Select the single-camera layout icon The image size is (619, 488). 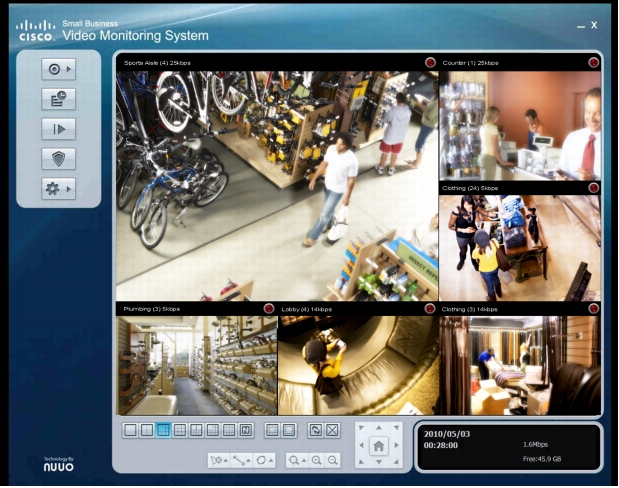coord(129,430)
